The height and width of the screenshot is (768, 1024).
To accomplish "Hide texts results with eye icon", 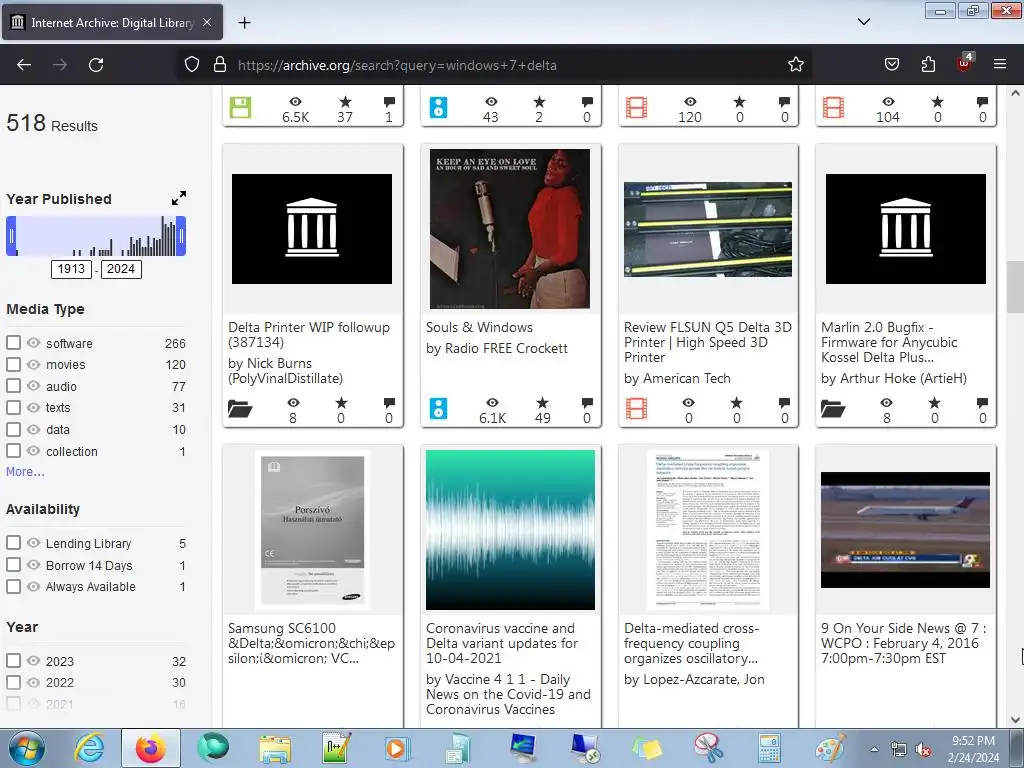I will pos(33,408).
